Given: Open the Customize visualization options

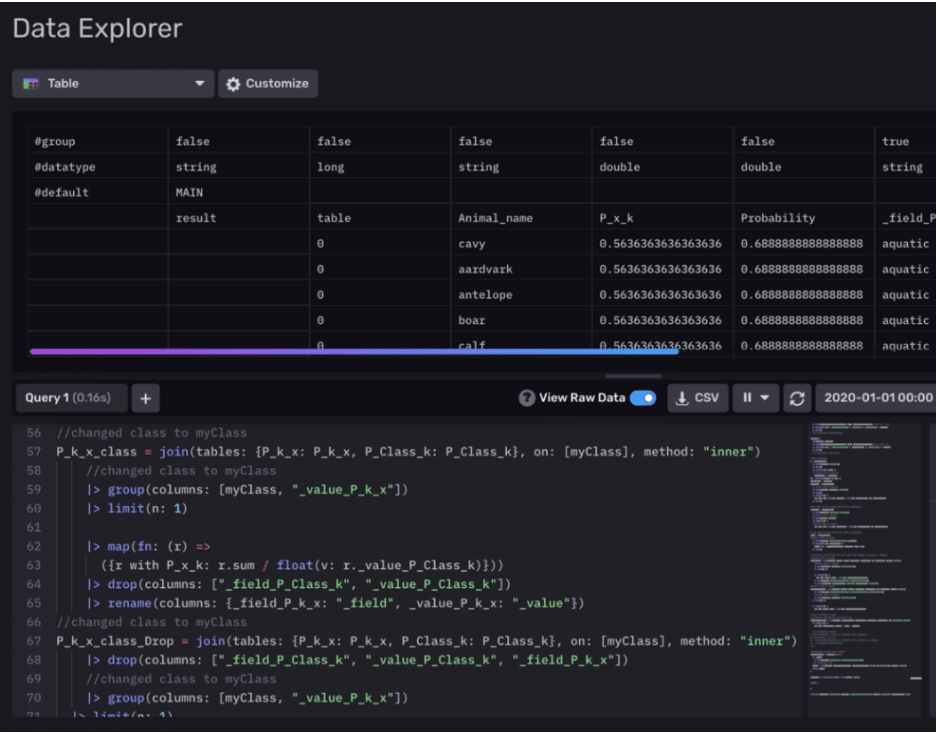Looking at the screenshot, I should (268, 83).
